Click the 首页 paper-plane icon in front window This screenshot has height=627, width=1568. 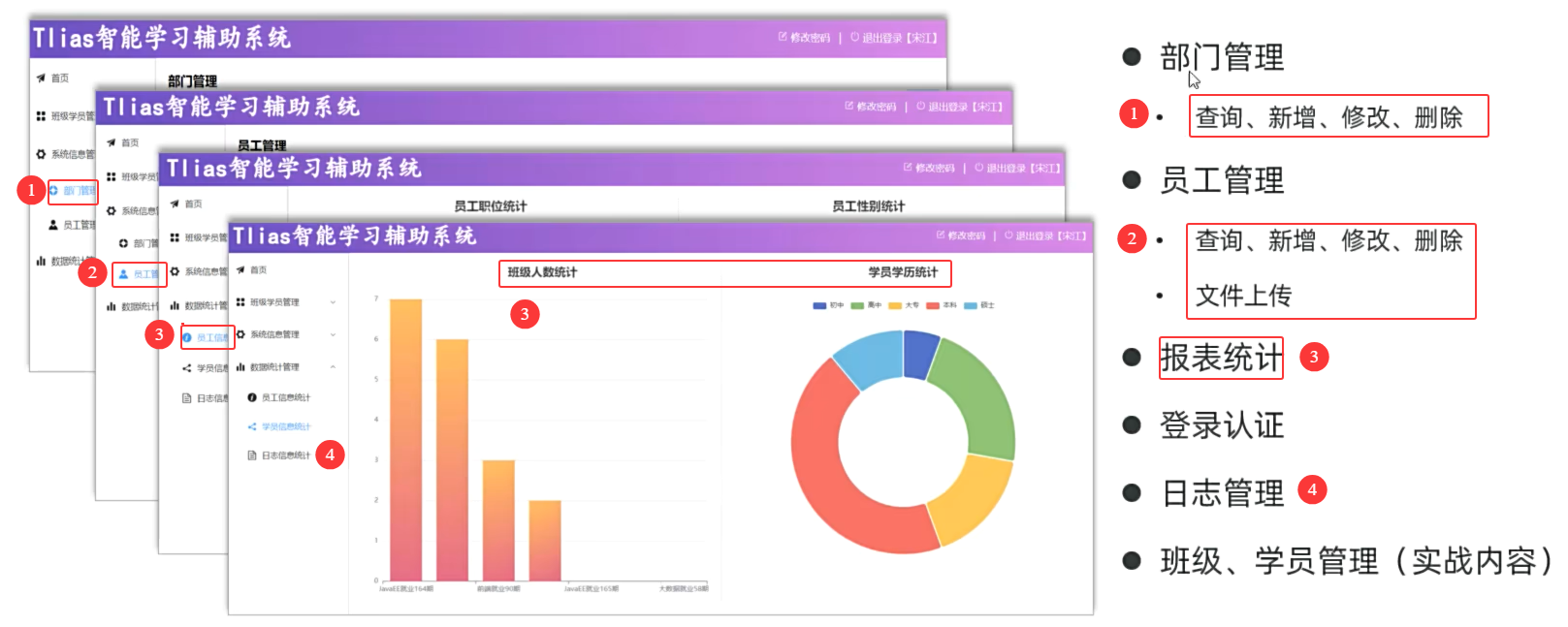(x=240, y=270)
